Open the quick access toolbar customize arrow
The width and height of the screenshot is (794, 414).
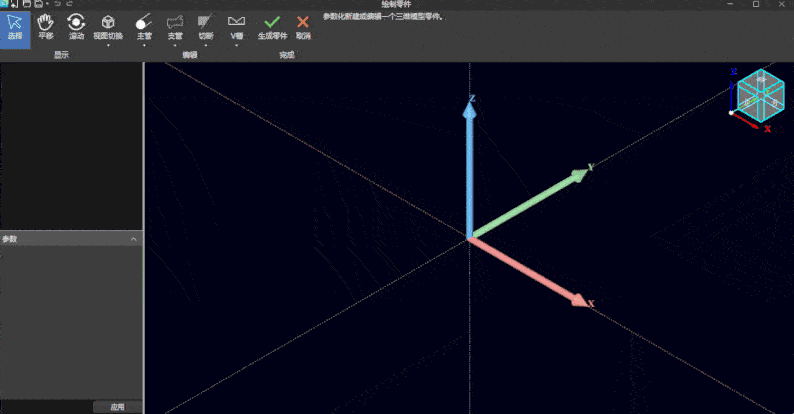point(47,5)
